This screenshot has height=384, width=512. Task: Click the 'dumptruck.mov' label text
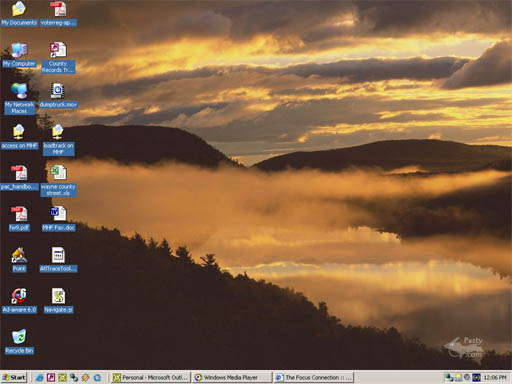coord(58,105)
